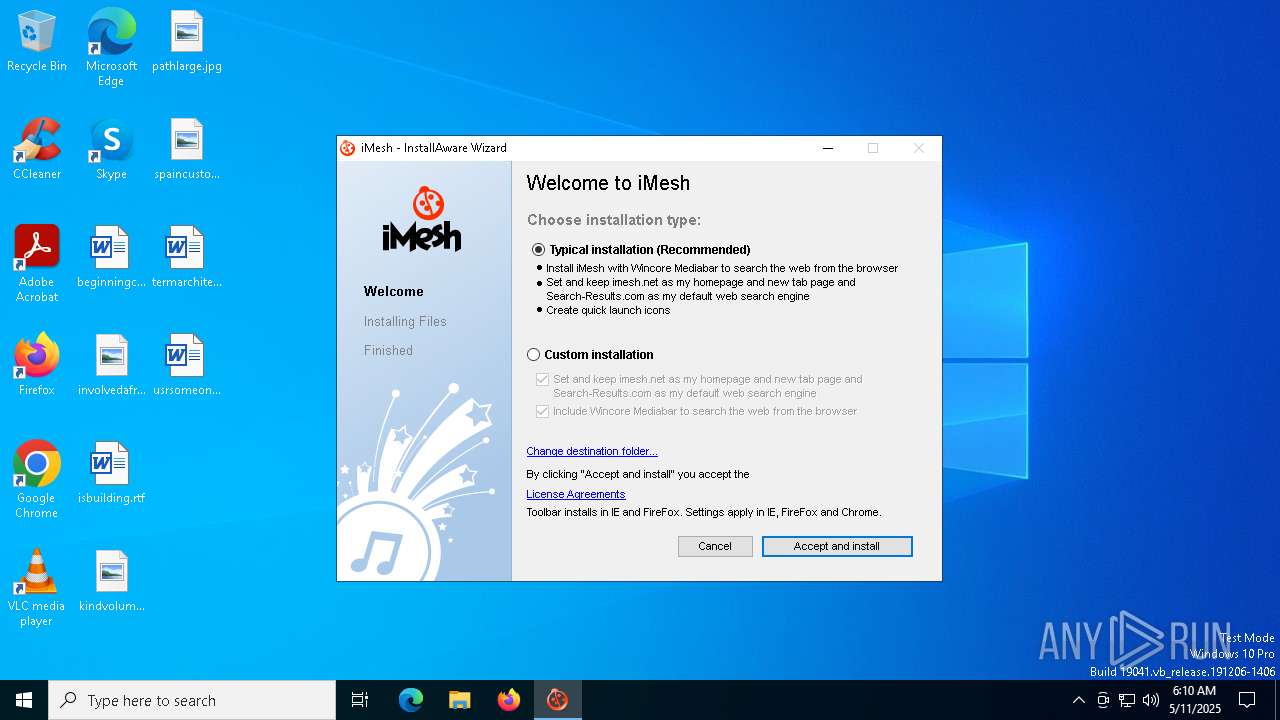Screen dimensions: 1280x720
Task: Open the Windows Start menu
Action: pos(24,700)
